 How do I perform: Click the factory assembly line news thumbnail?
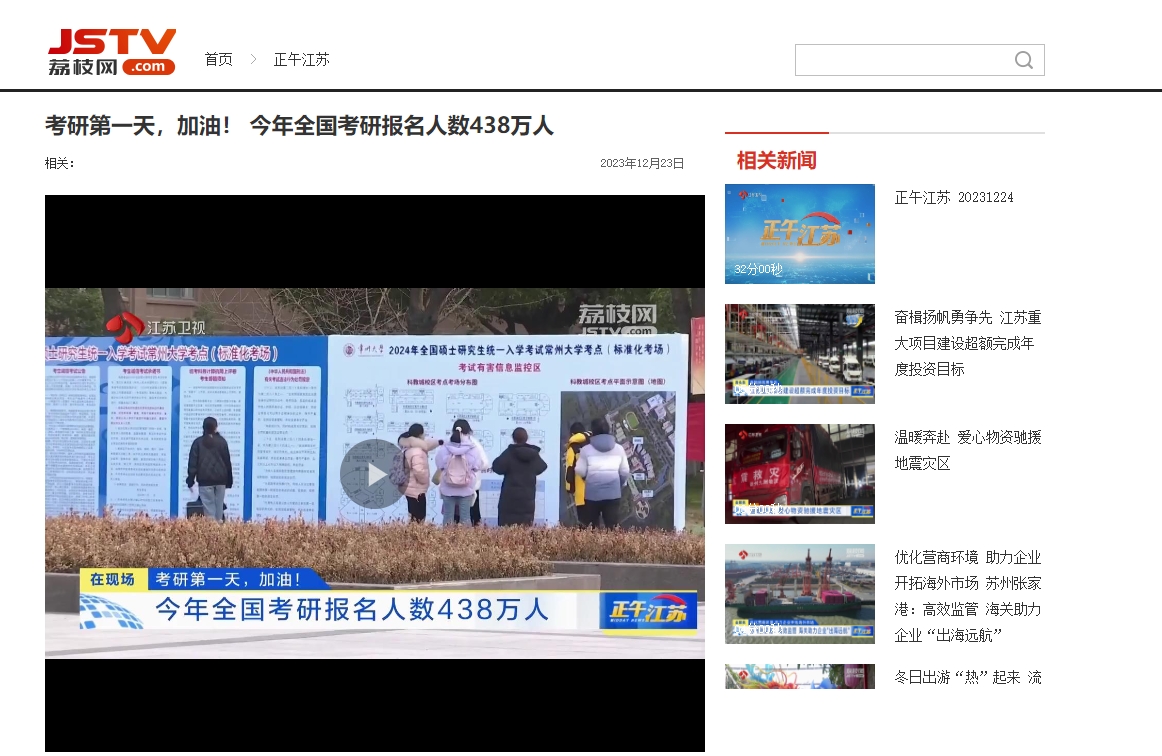[799, 354]
